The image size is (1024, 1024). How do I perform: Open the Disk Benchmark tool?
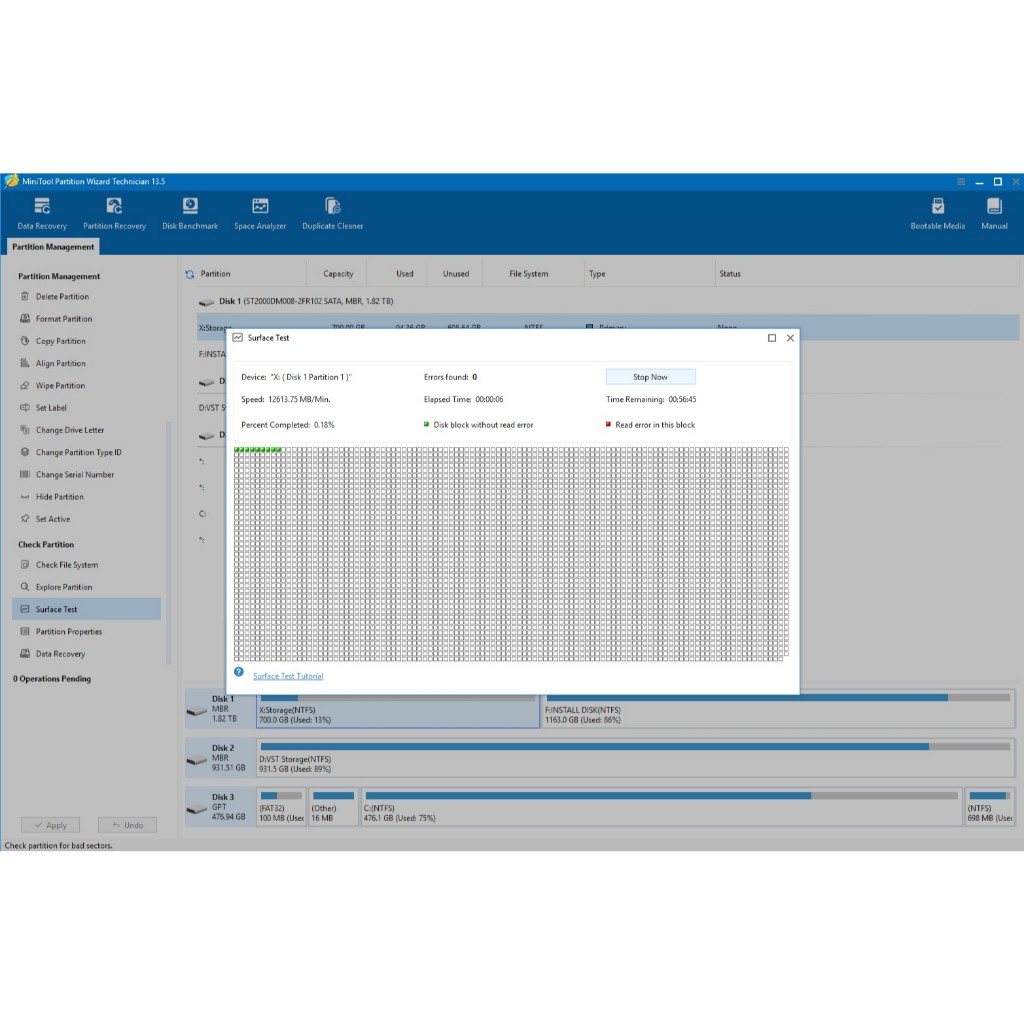coord(190,213)
